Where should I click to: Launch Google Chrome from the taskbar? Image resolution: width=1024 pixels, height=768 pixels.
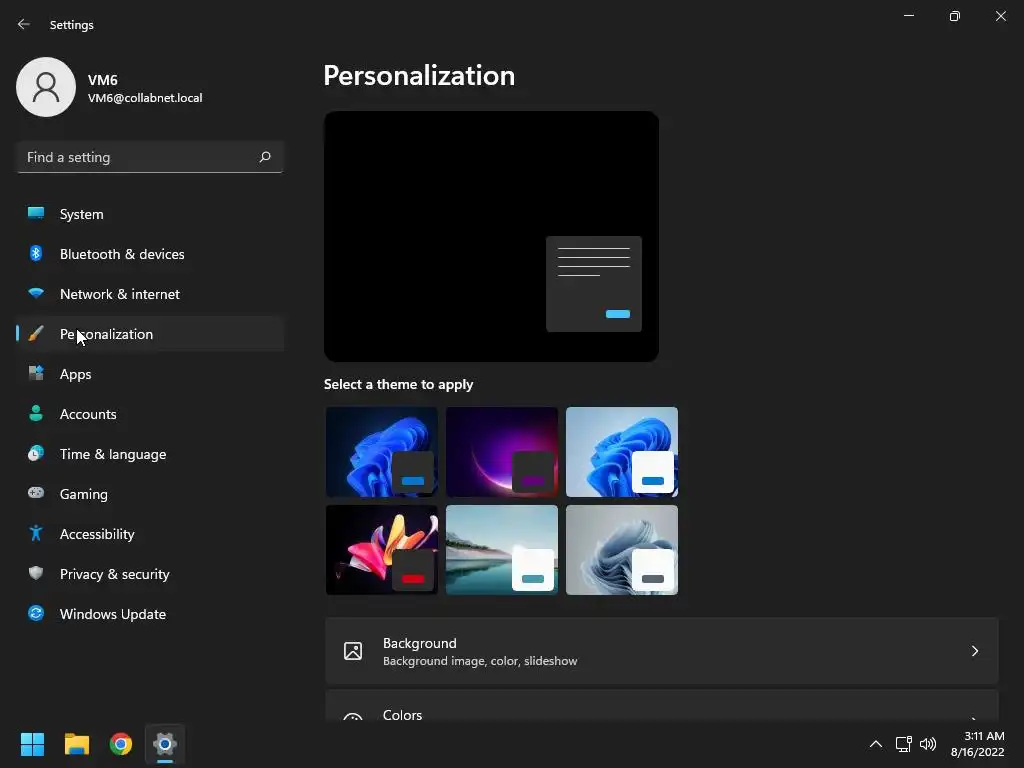coord(121,744)
